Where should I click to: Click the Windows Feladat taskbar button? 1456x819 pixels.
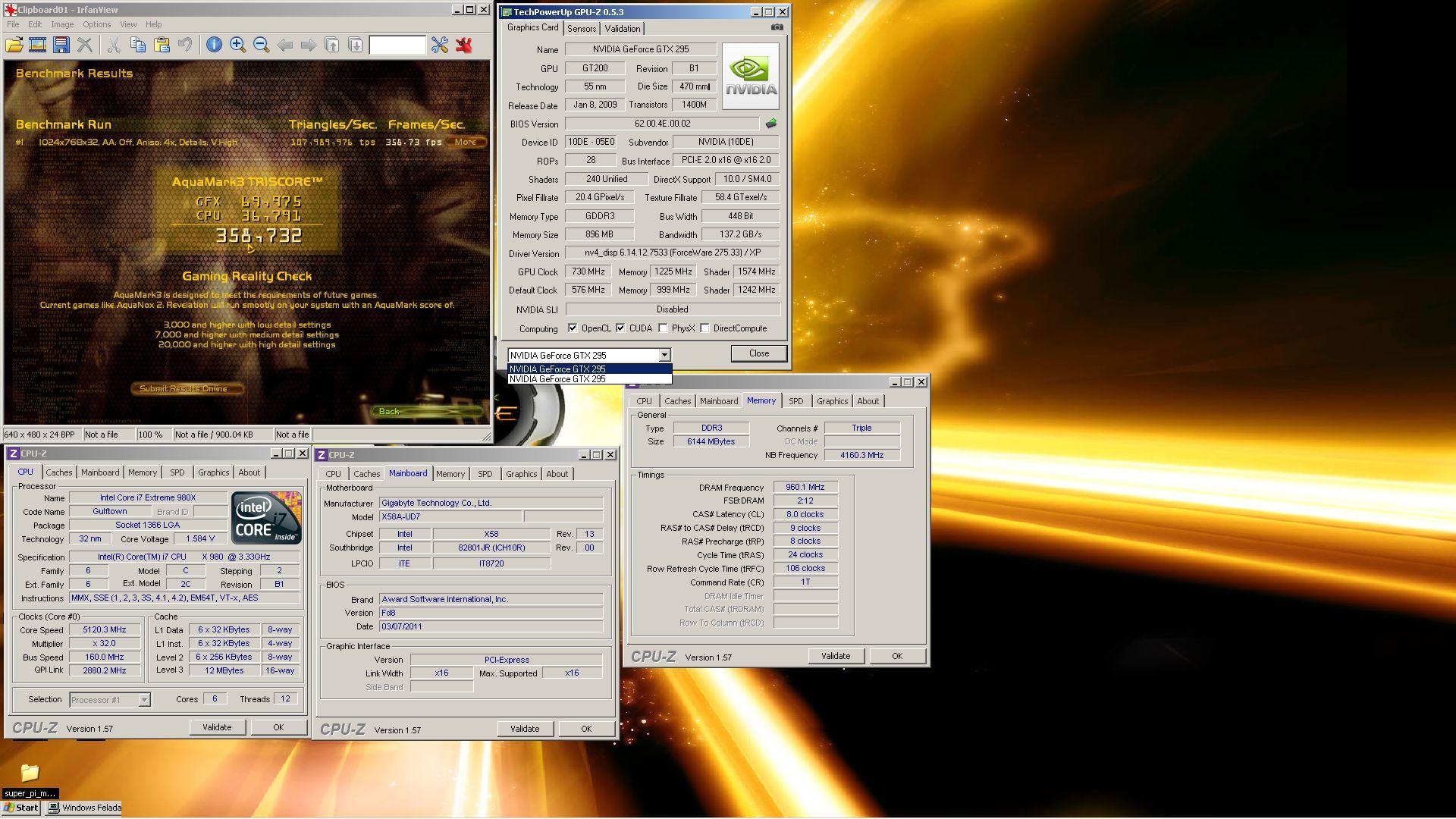point(83,808)
